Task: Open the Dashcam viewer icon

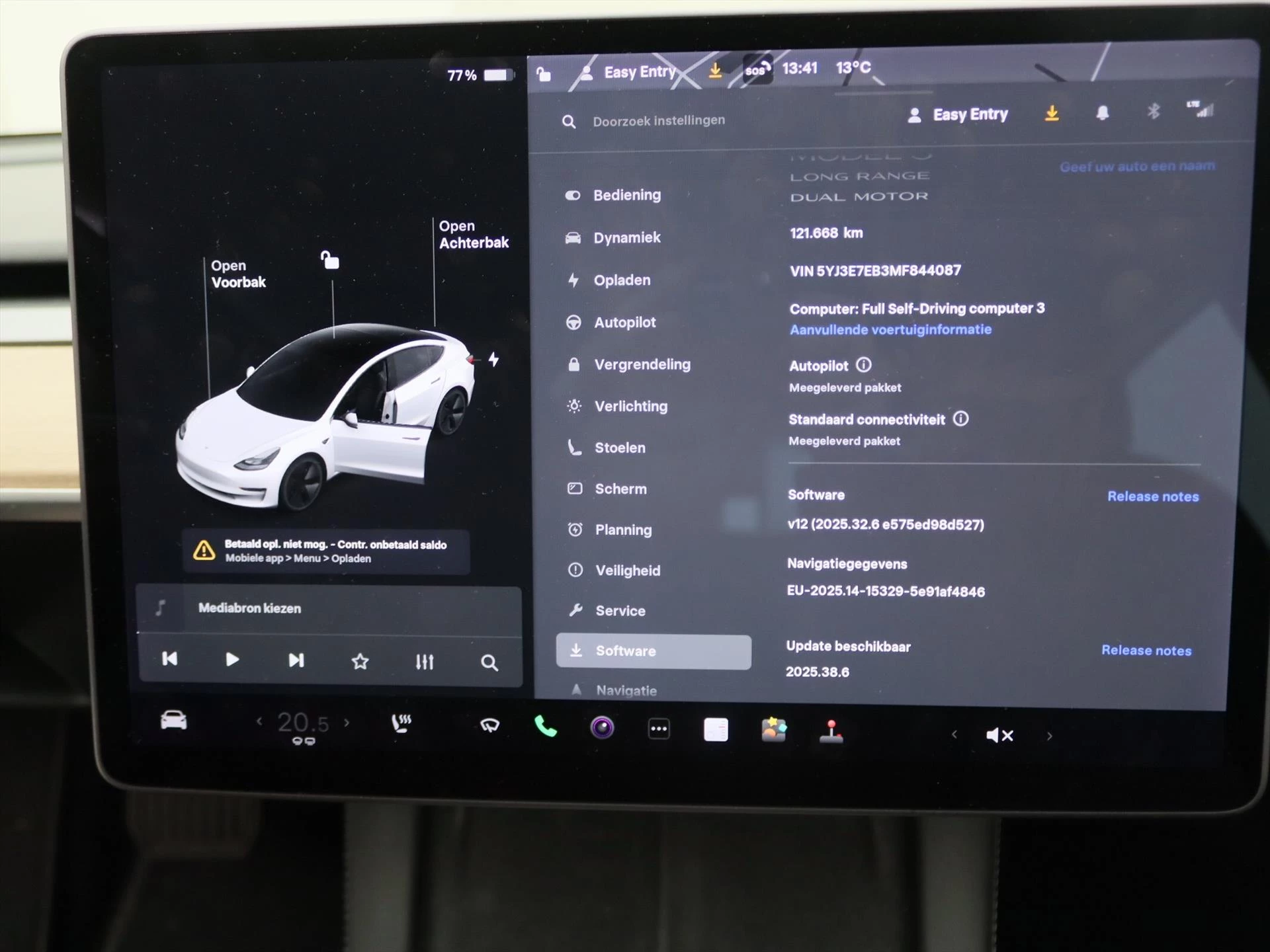Action: tap(601, 729)
